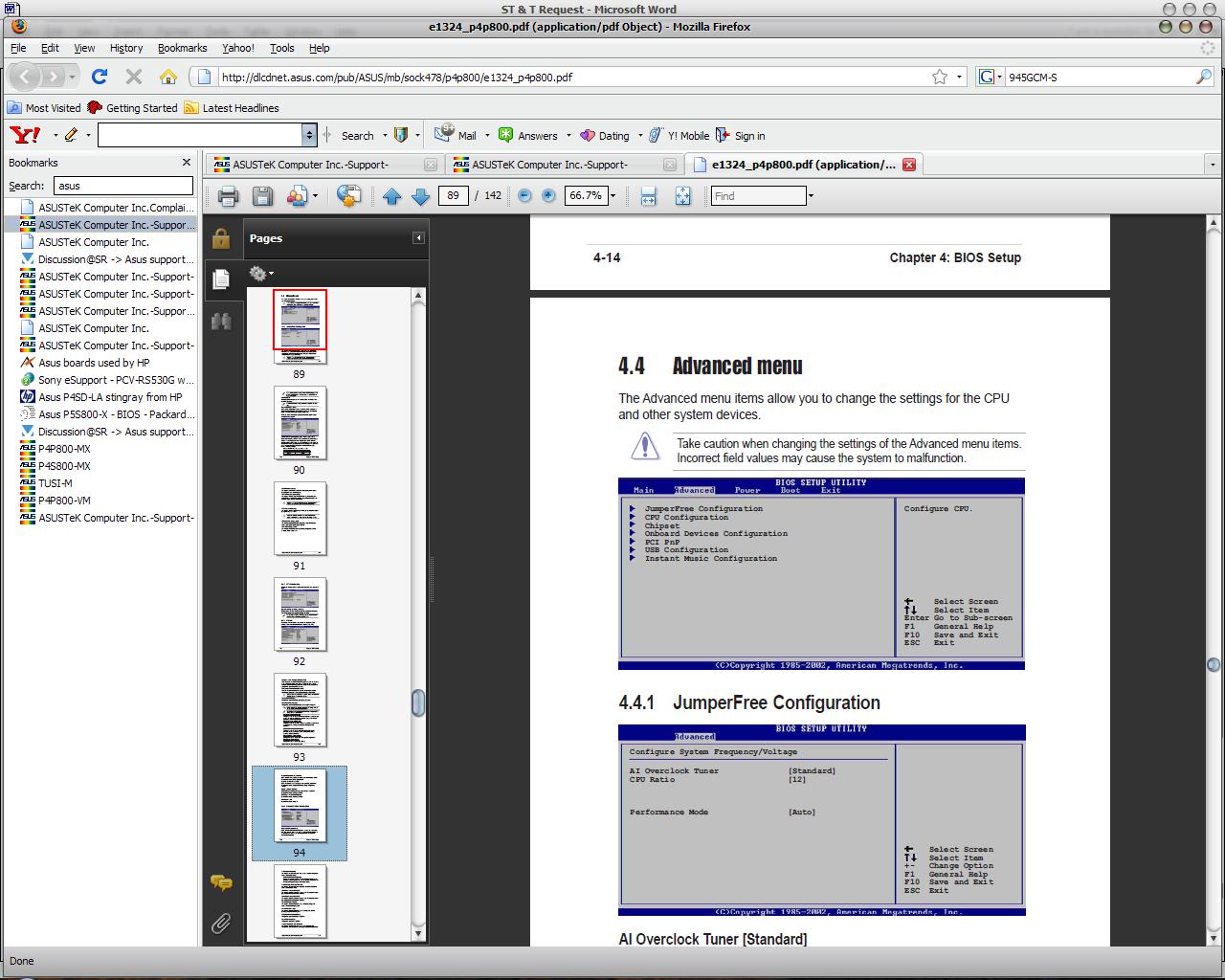Print the PDF with the printer icon
The height and width of the screenshot is (980, 1225).
coord(228,196)
